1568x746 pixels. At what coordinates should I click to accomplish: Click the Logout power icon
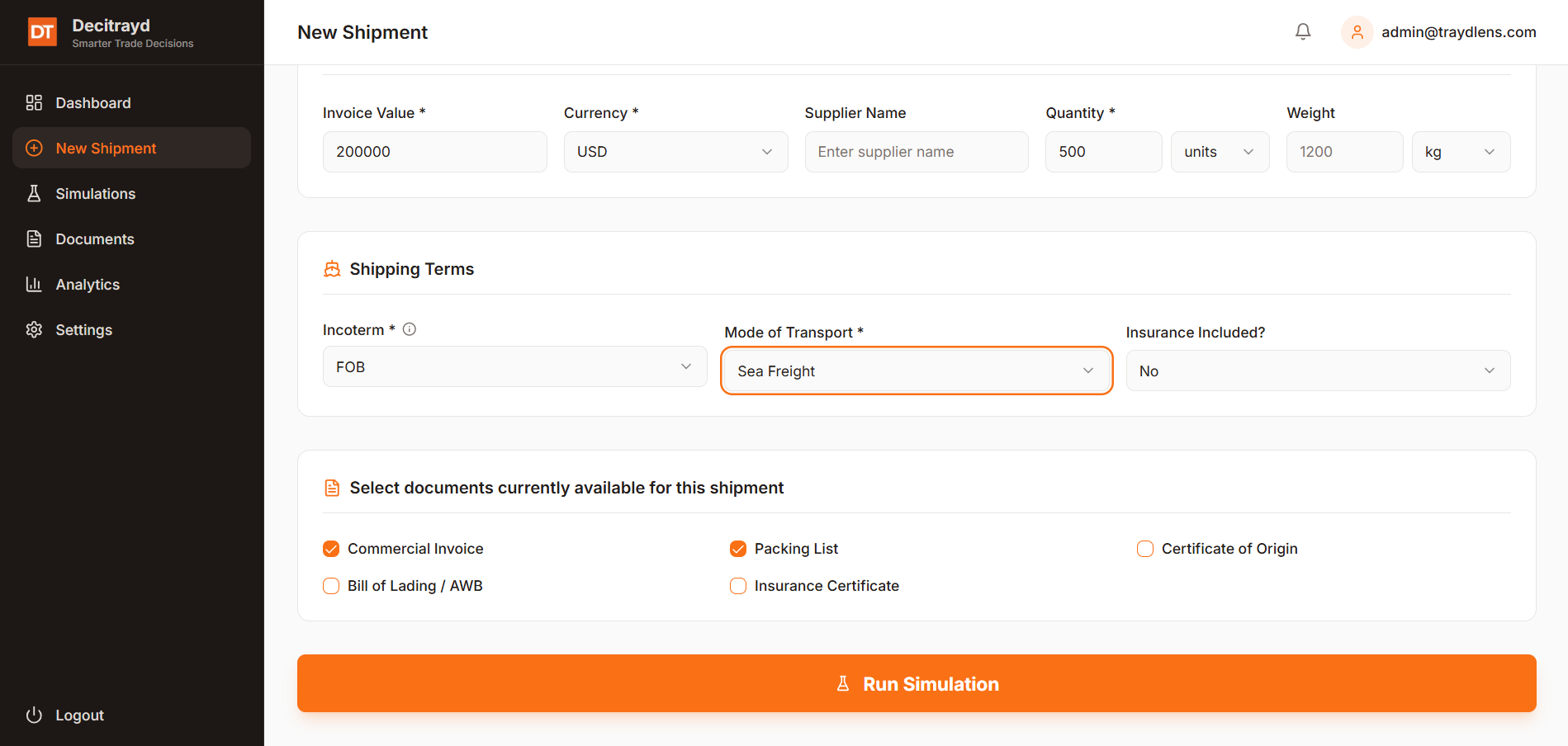(x=34, y=715)
